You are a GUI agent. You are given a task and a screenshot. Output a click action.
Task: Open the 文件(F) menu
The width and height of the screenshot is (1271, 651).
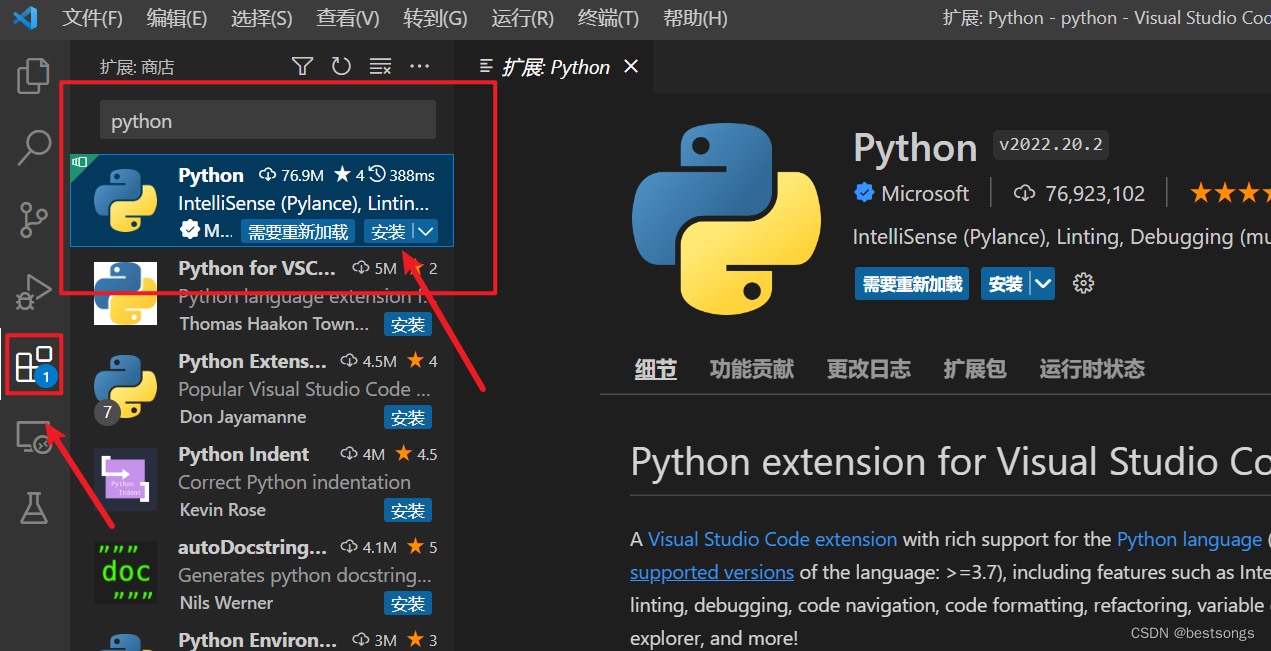point(92,18)
